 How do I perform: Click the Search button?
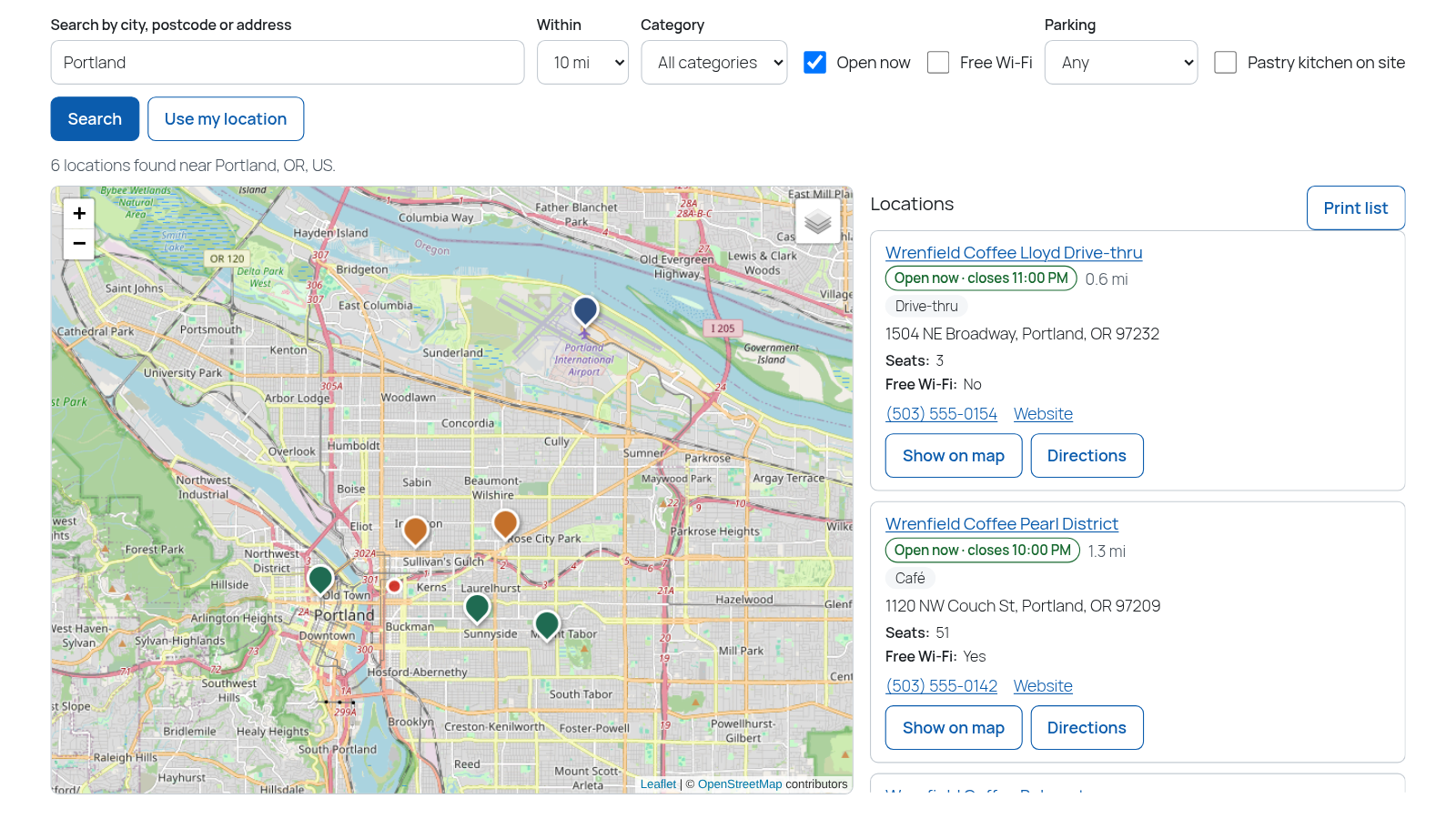(x=95, y=119)
